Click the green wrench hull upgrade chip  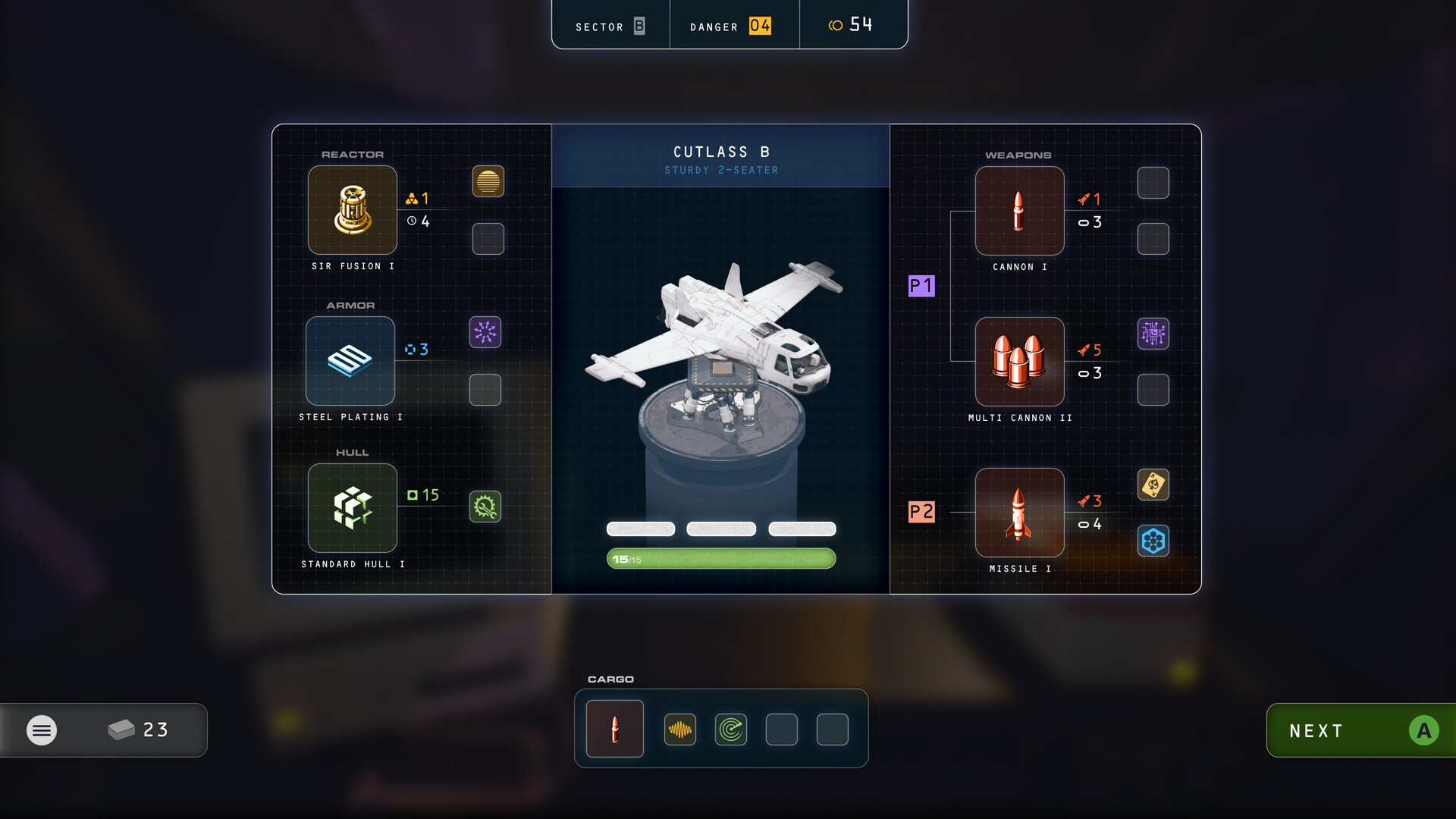point(485,507)
